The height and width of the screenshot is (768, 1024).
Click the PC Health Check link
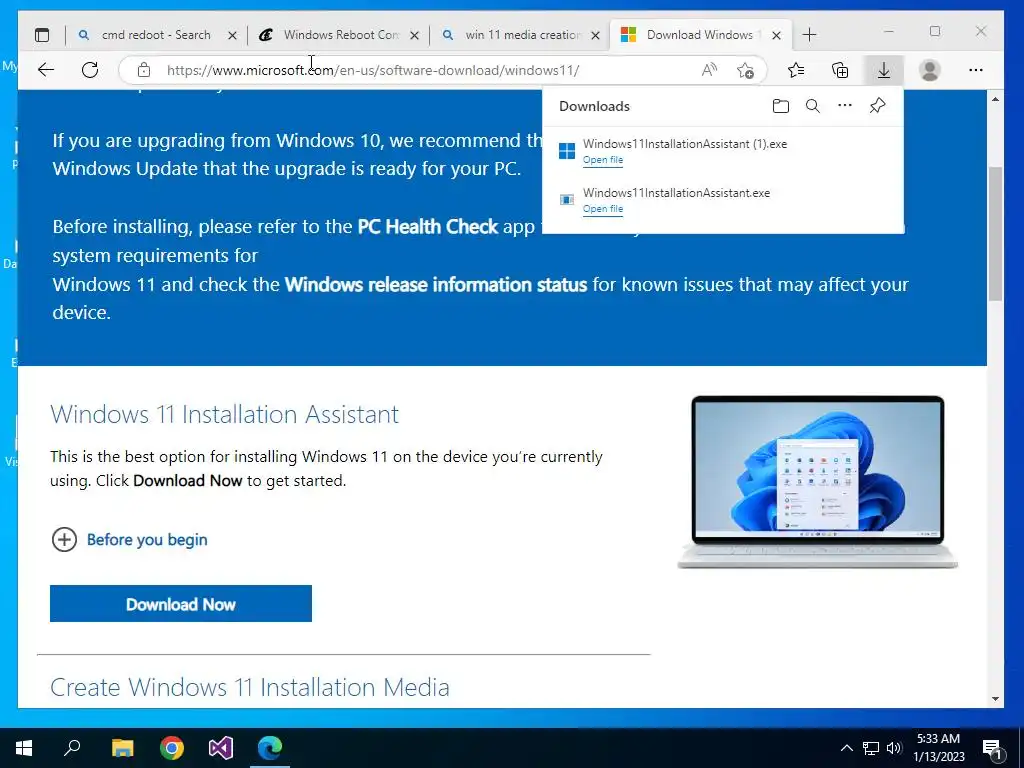tap(428, 227)
